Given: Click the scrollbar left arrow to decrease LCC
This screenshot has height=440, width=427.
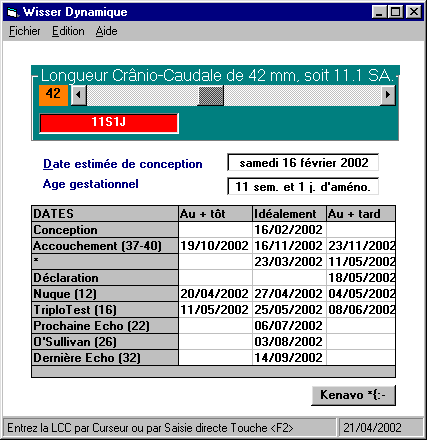Looking at the screenshot, I should point(79,95).
